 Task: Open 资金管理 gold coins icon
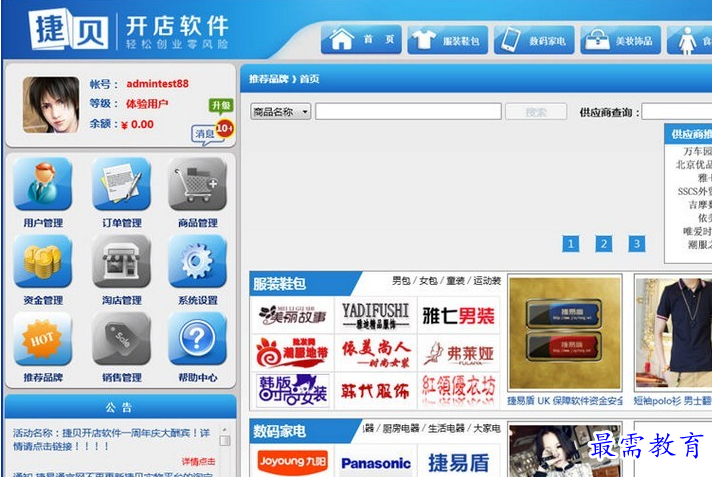click(43, 261)
